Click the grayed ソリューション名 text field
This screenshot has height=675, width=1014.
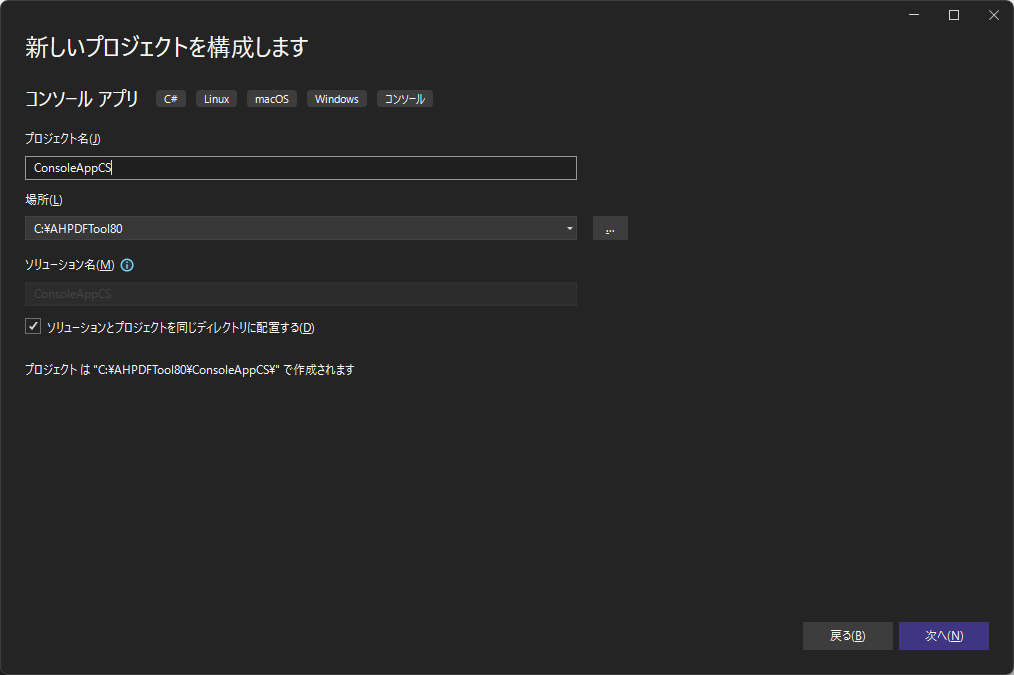(300, 293)
